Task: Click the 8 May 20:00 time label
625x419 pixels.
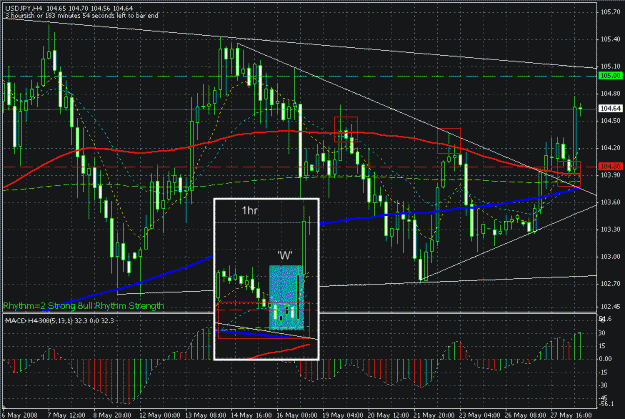Action: coord(112,415)
